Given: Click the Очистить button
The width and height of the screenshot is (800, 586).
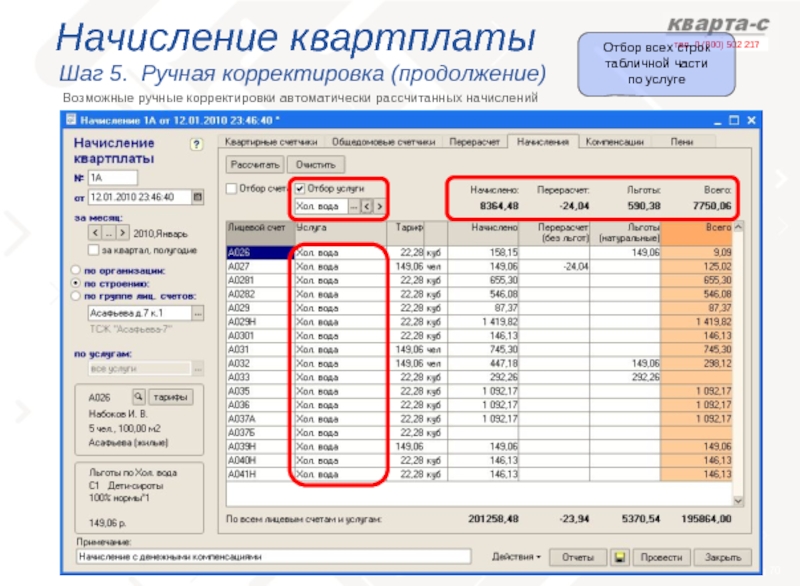Looking at the screenshot, I should pyautogui.click(x=316, y=165).
